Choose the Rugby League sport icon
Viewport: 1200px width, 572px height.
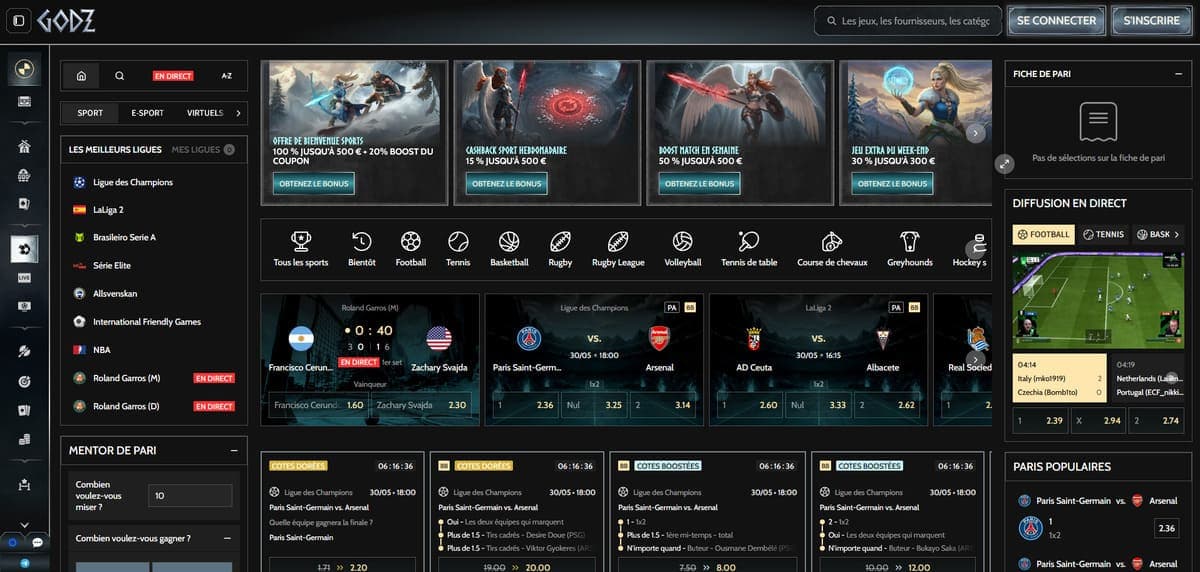tap(618, 241)
